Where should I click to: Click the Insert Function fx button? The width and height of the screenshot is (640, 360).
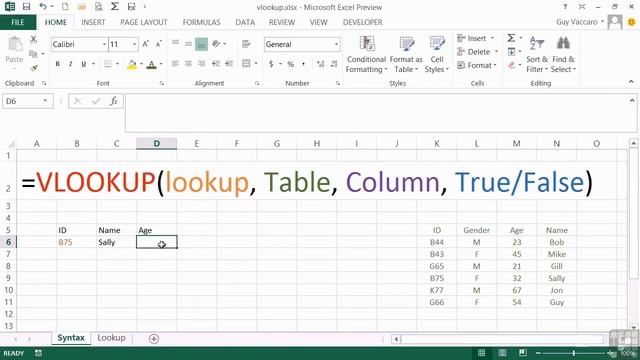pyautogui.click(x=113, y=101)
